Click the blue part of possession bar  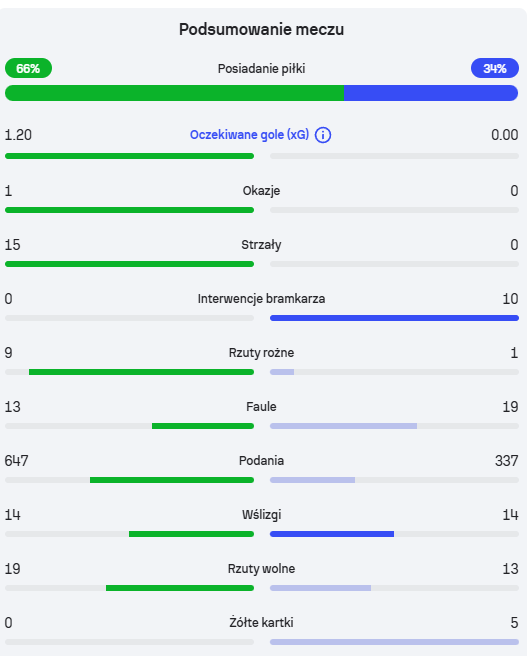pos(431,93)
